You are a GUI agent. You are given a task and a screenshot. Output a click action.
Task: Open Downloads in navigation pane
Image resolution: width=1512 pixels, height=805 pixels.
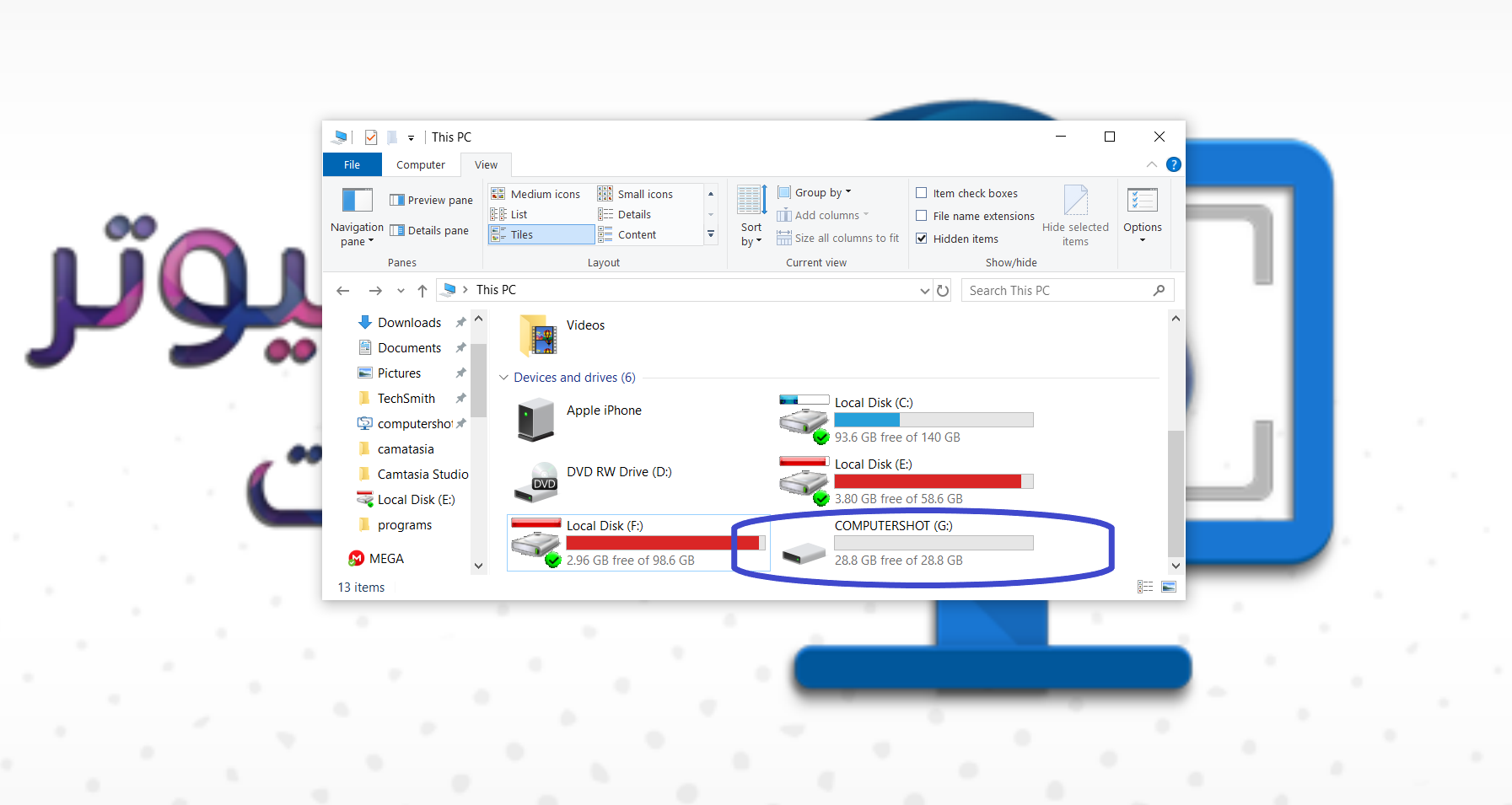[x=409, y=322]
